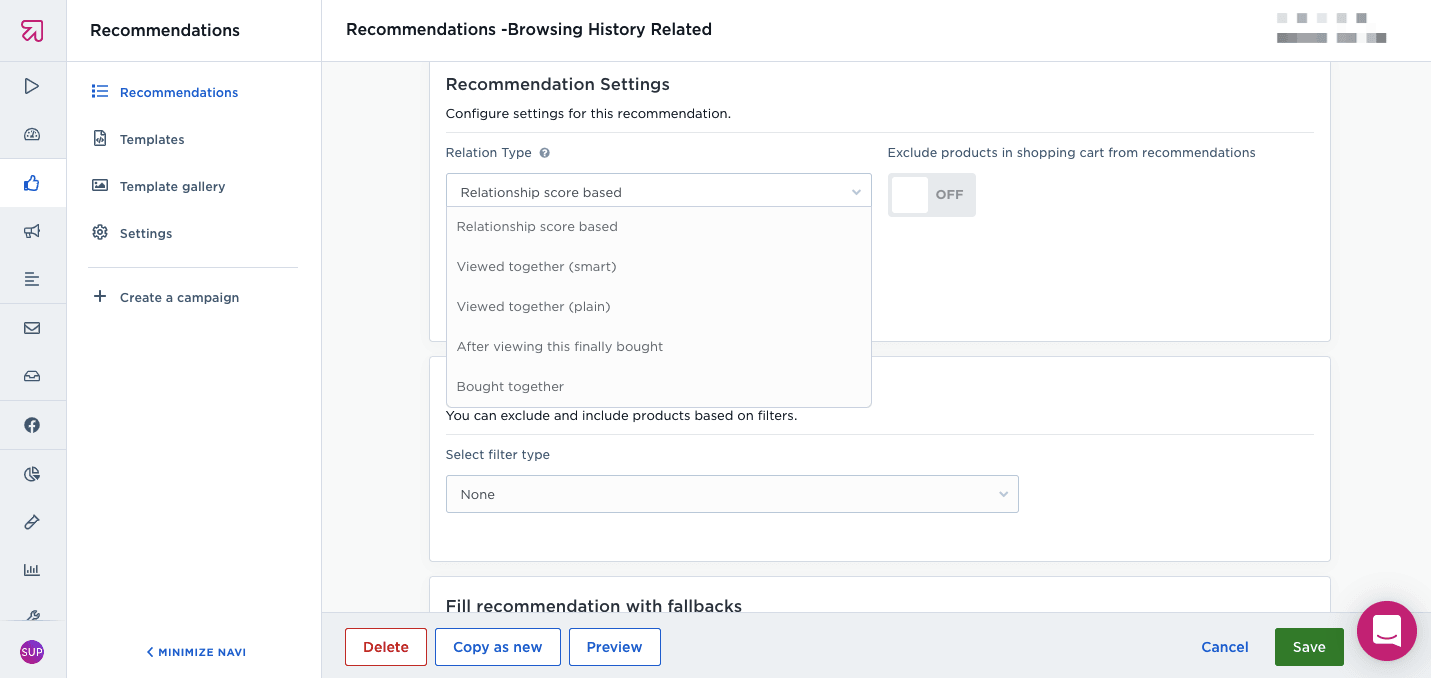Choose "Bought together" from the list
Screen dimensions: 1431x678
(511, 387)
